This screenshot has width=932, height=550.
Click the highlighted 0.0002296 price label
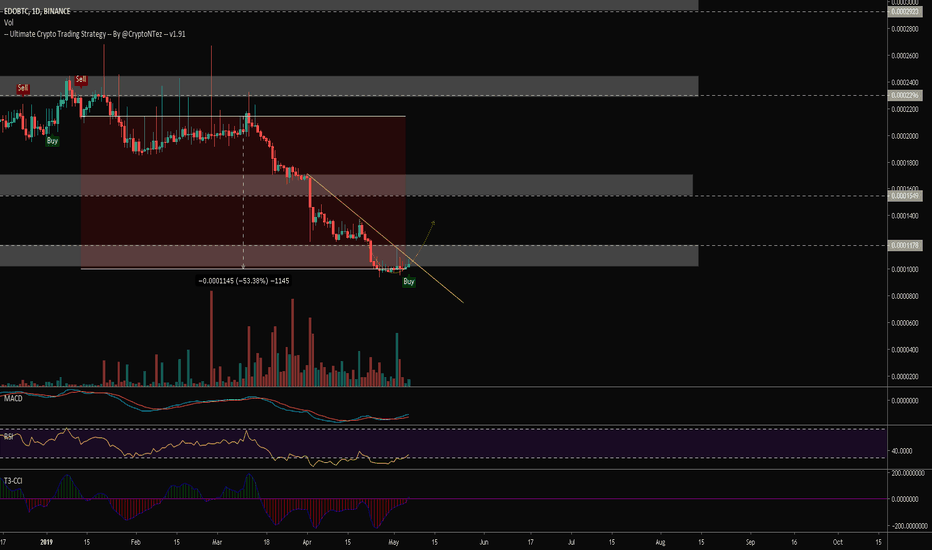pos(905,95)
